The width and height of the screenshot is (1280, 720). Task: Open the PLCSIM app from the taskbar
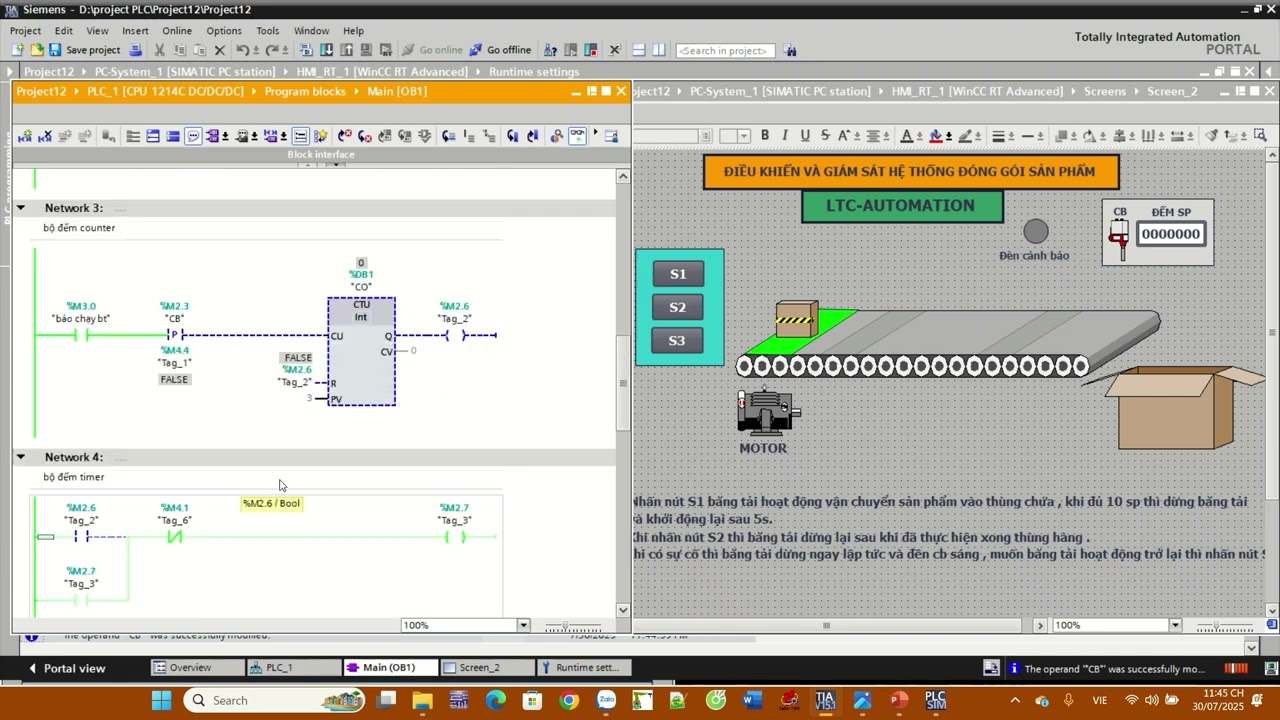[x=935, y=700]
